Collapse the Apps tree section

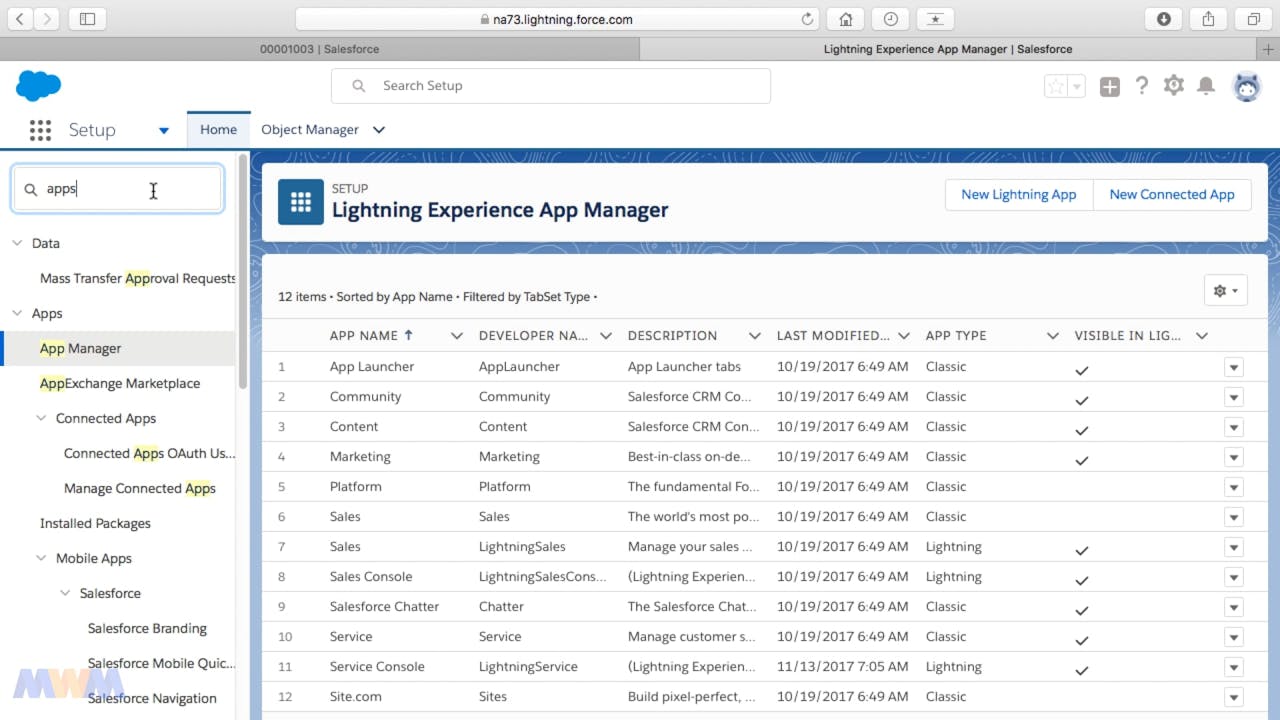pos(17,313)
